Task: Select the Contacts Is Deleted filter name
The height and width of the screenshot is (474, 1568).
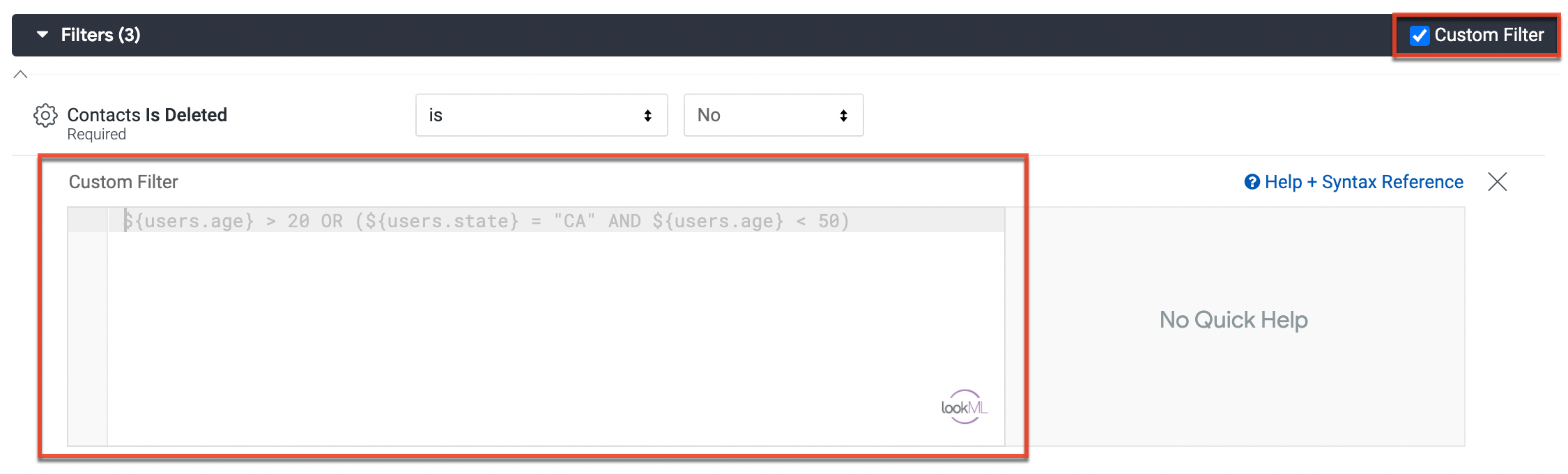Action: click(147, 114)
